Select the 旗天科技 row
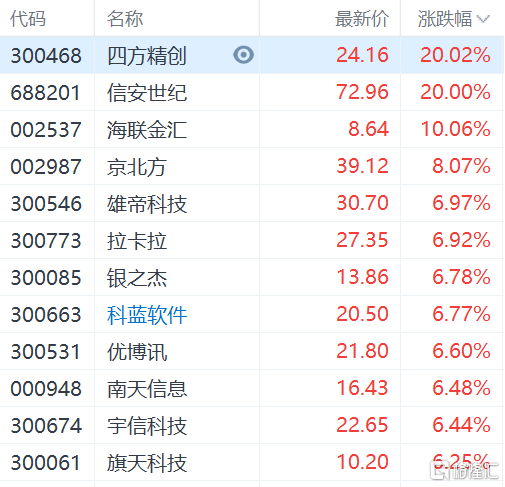The width and height of the screenshot is (505, 487). (252, 462)
